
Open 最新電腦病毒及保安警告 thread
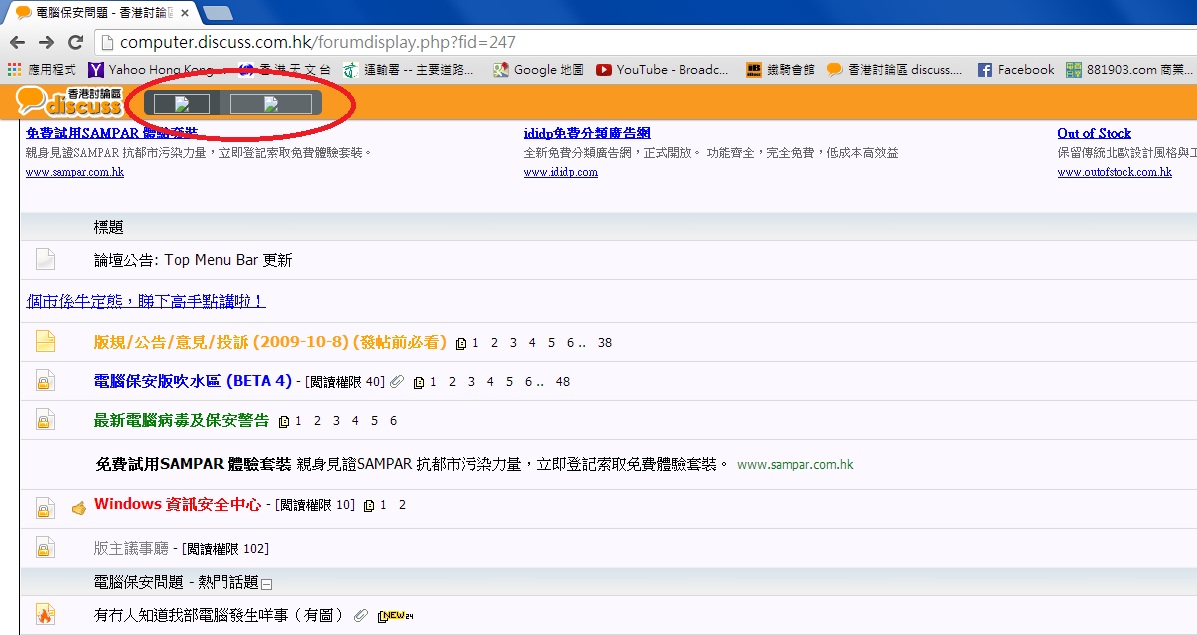point(182,420)
